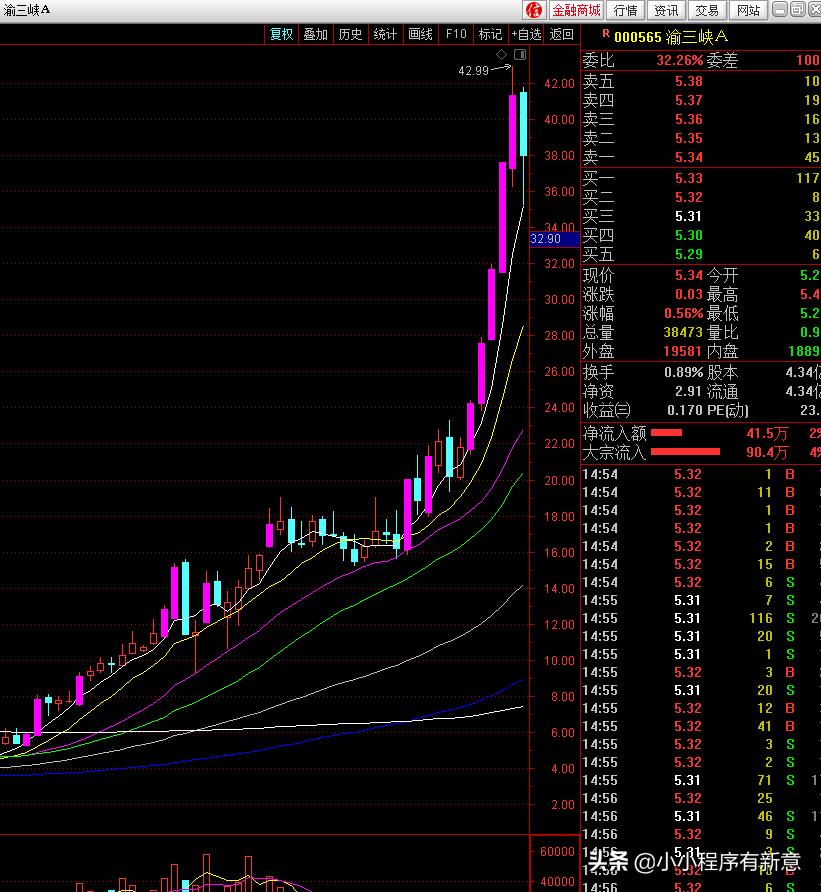Open the 交易 trading menu
This screenshot has width=821, height=892.
707,10
